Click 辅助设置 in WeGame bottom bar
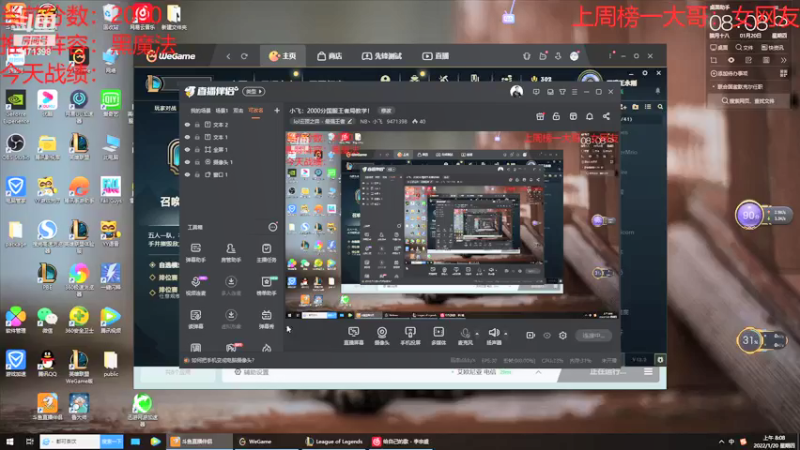The image size is (800, 450). coord(252,372)
